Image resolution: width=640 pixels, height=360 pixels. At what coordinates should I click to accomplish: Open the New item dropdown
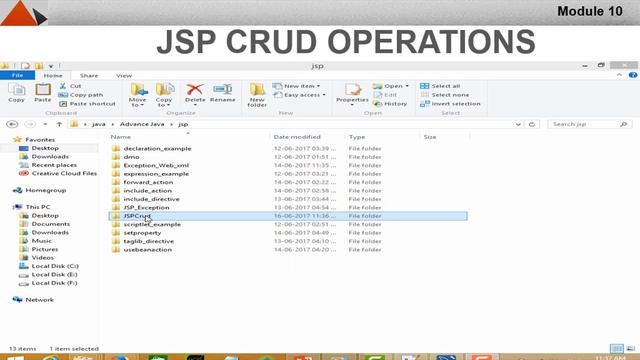297,86
